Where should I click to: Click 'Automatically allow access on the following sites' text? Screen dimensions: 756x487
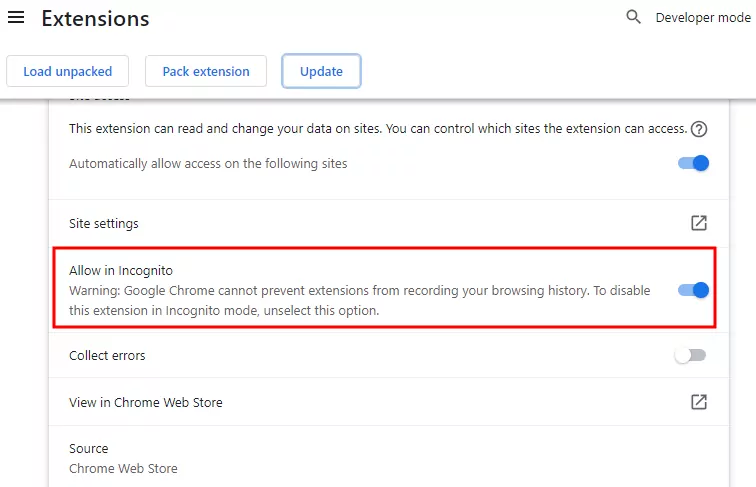tap(208, 163)
